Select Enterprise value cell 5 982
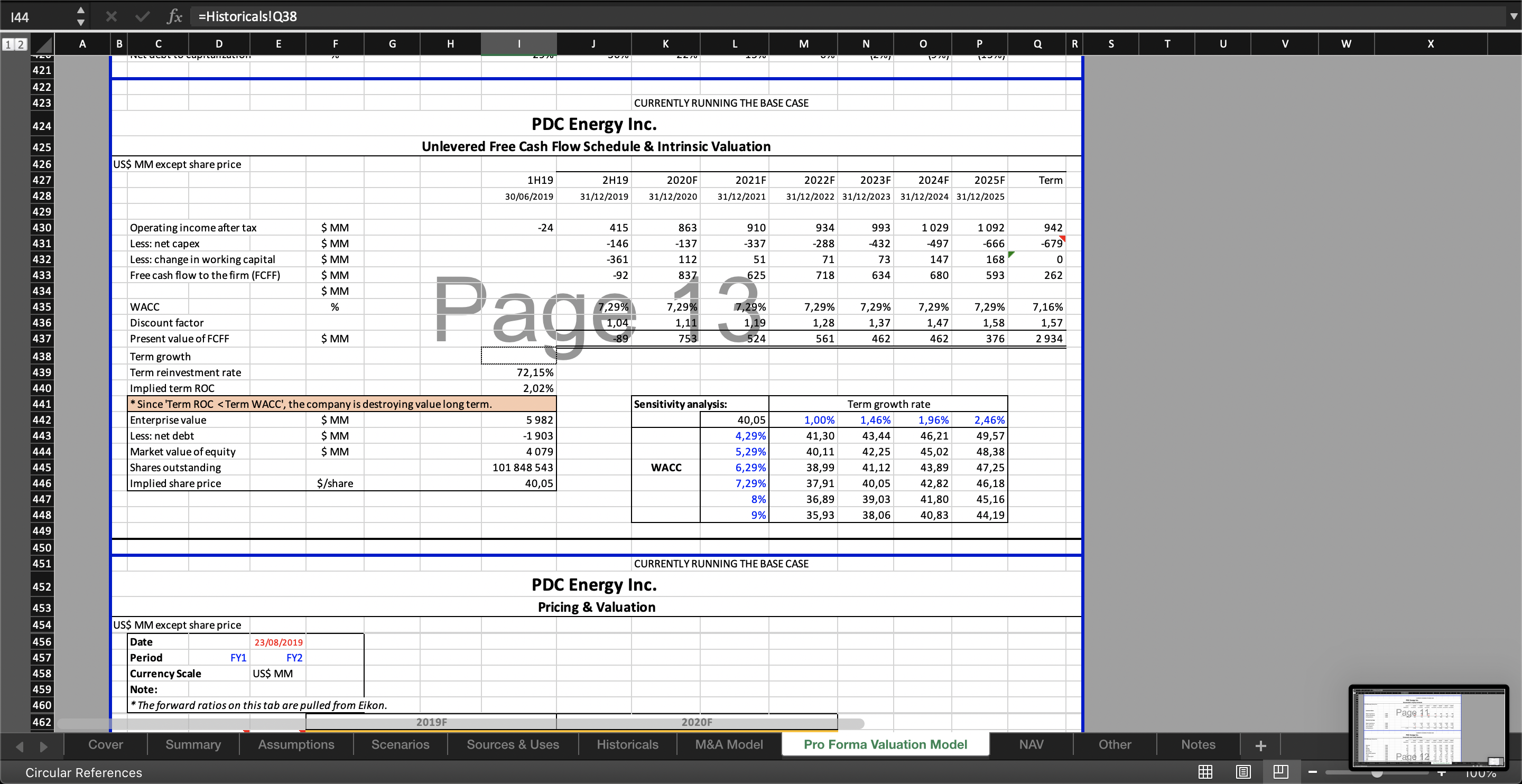The height and width of the screenshot is (784, 1522). tap(519, 419)
